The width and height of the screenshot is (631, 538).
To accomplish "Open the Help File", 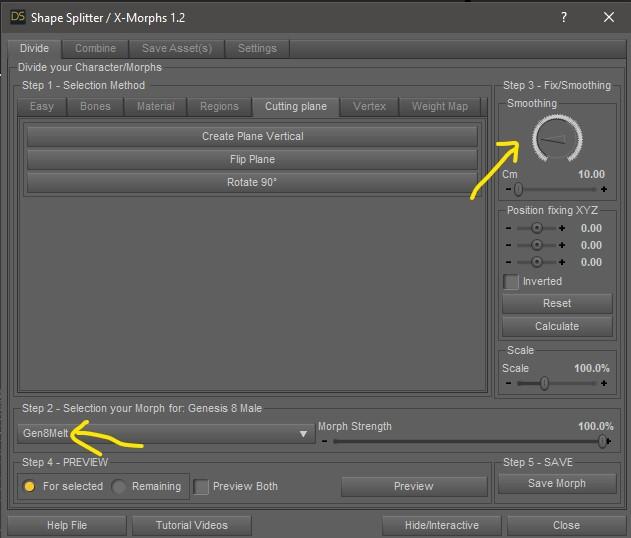I will [67, 526].
